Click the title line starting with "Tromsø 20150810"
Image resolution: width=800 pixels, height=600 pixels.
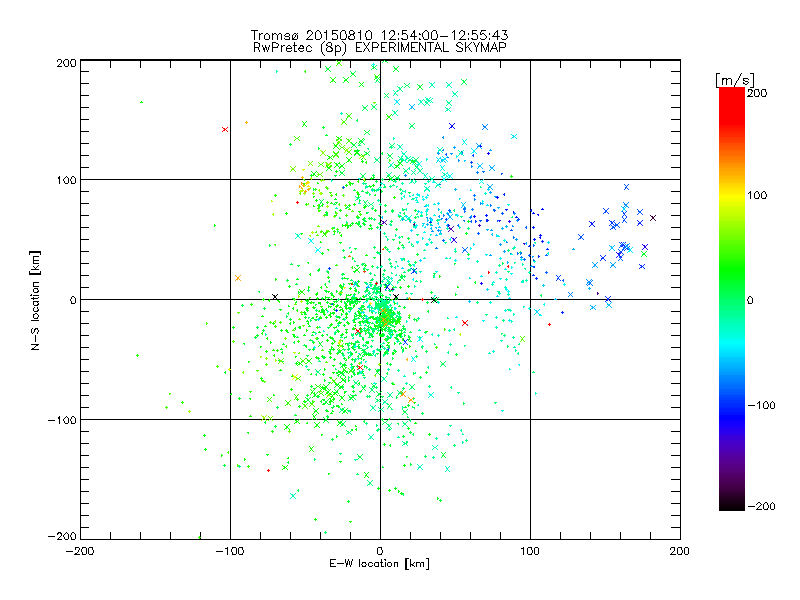coord(379,35)
